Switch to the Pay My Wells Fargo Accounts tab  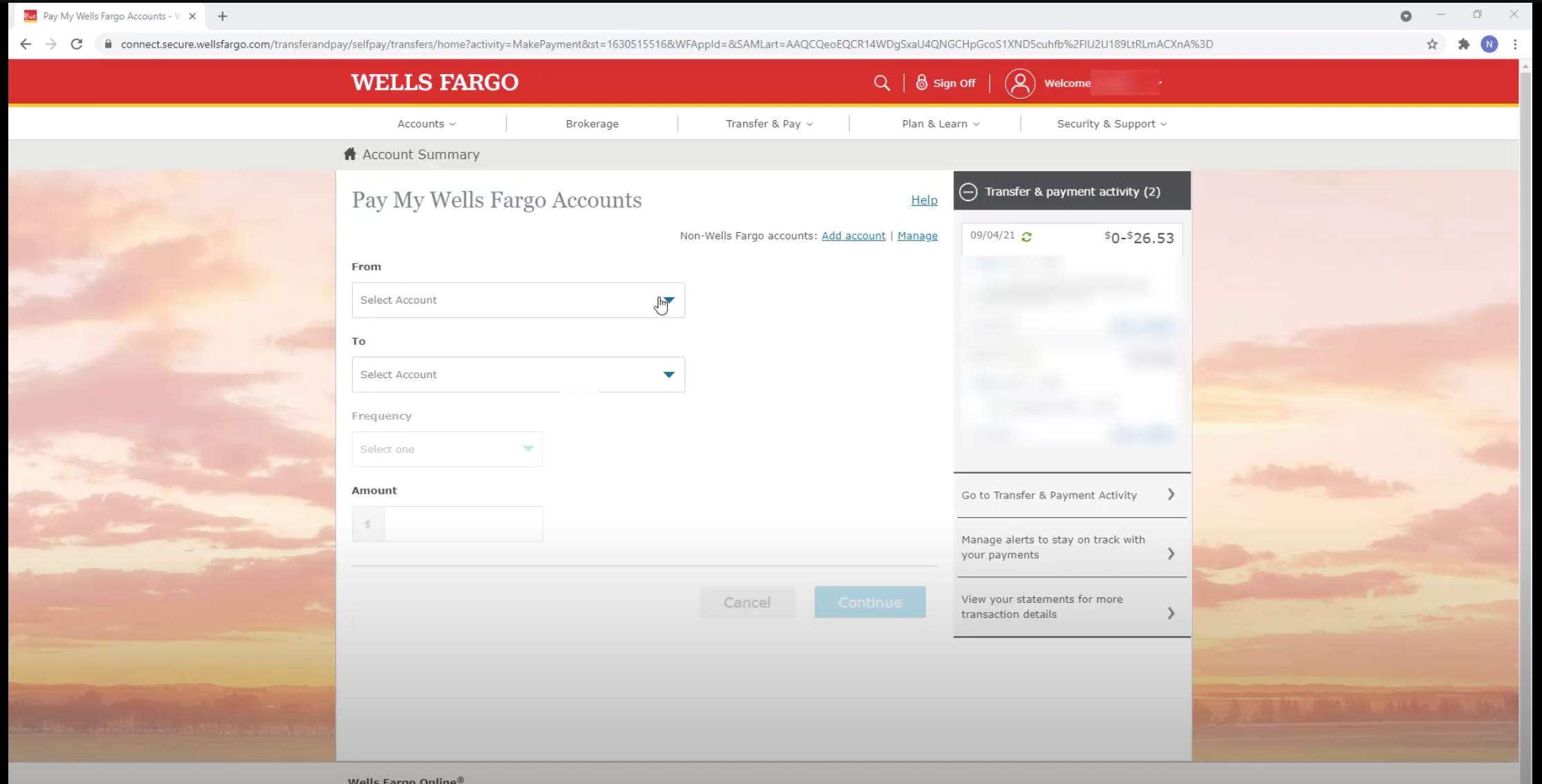tap(104, 16)
